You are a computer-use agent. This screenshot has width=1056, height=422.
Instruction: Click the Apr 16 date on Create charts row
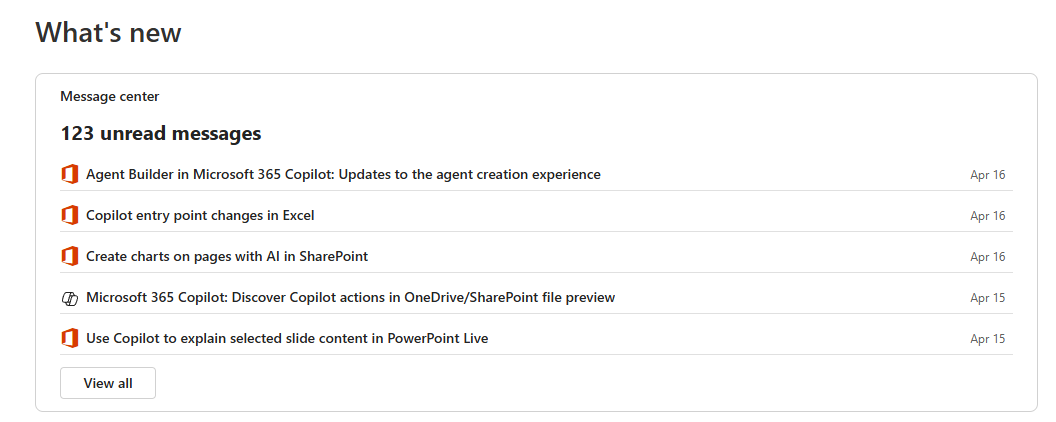pyautogui.click(x=987, y=257)
